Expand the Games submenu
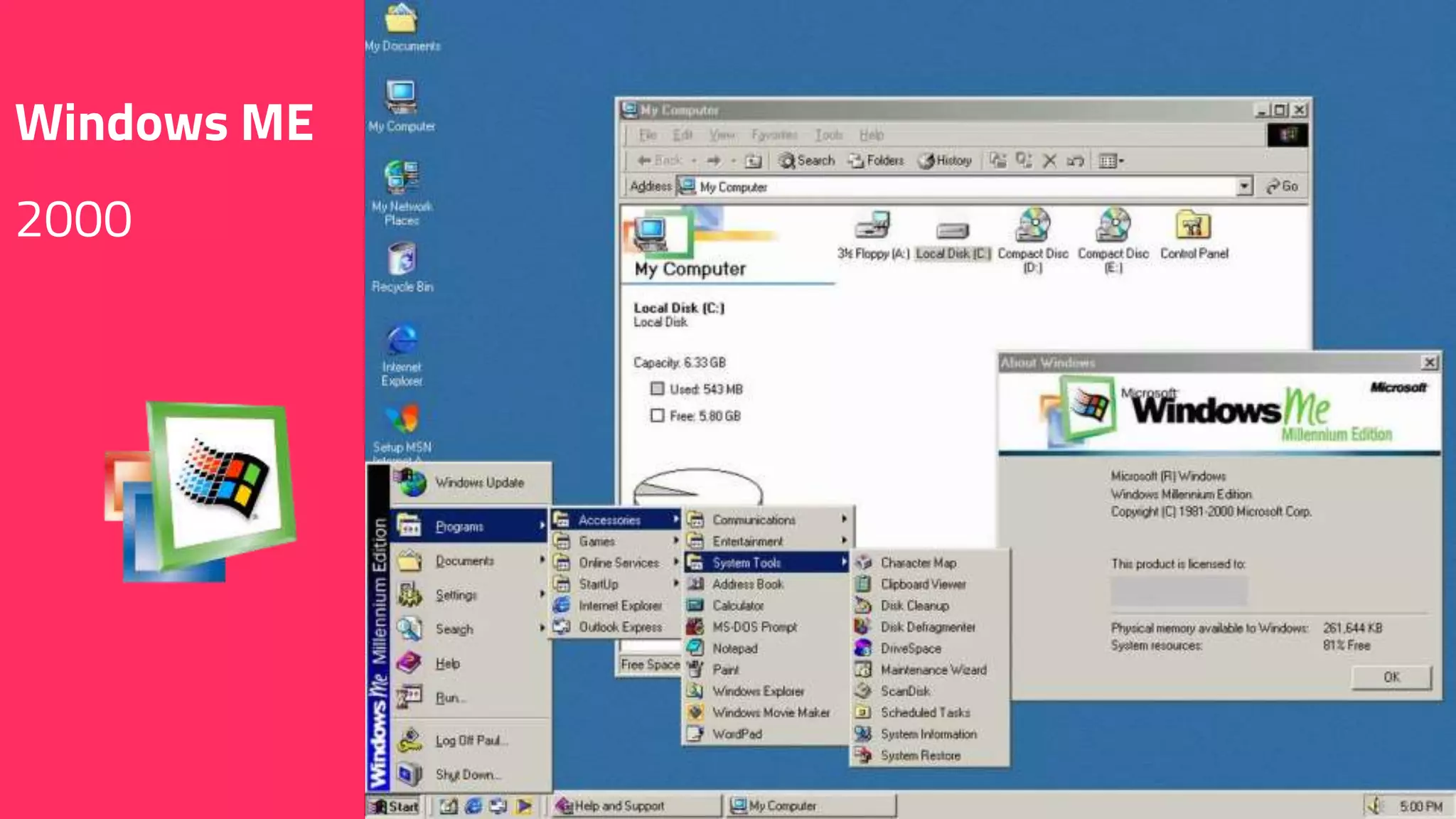The width and height of the screenshot is (1456, 819). click(x=616, y=541)
